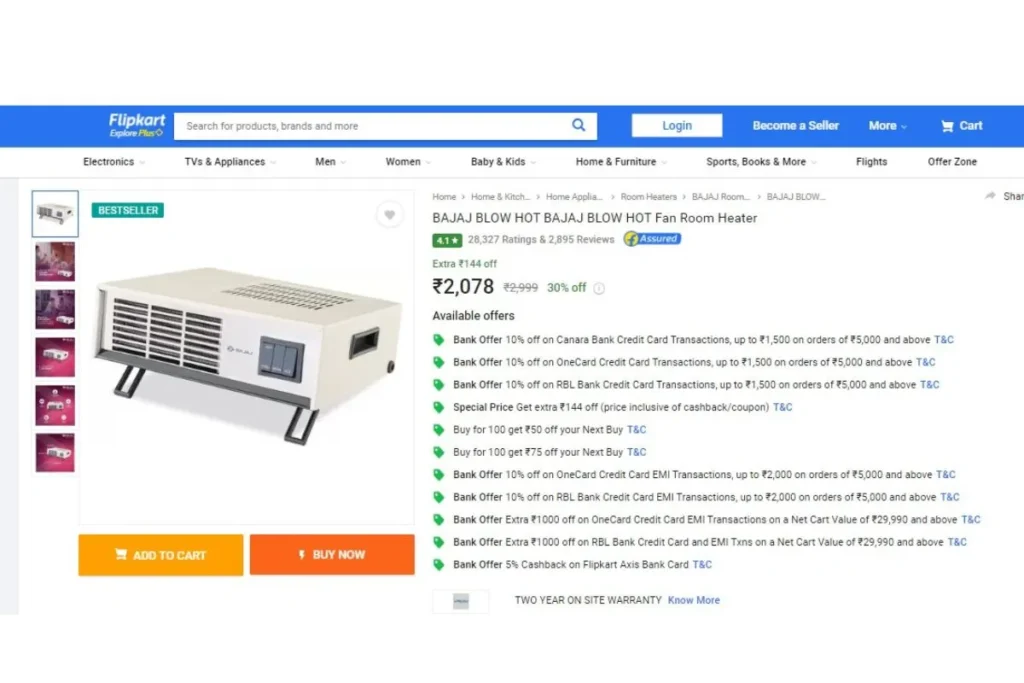Viewport: 1024px width, 683px height.
Task: Click the Login button
Action: click(677, 125)
